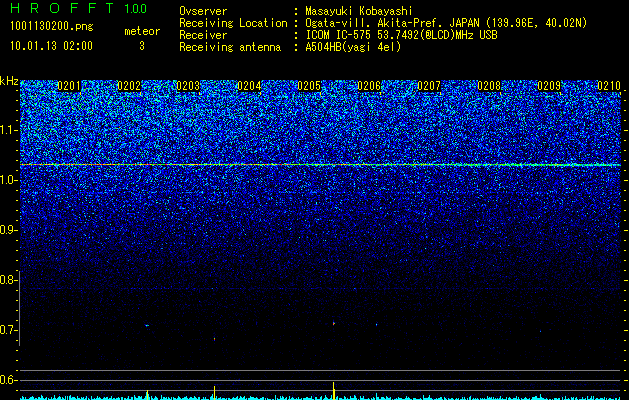The height and width of the screenshot is (400, 629).
Task: Click the 0208 time marker
Action: 489,86
